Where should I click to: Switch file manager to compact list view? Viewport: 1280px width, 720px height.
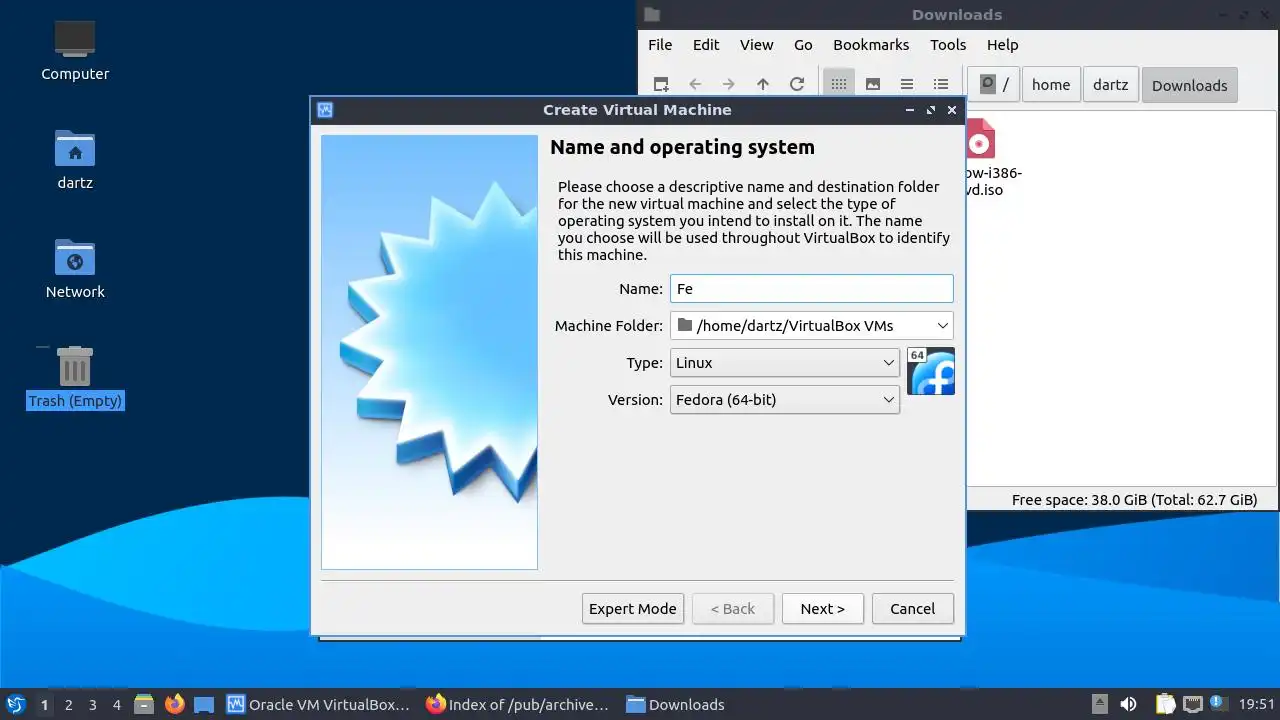[x=907, y=85]
